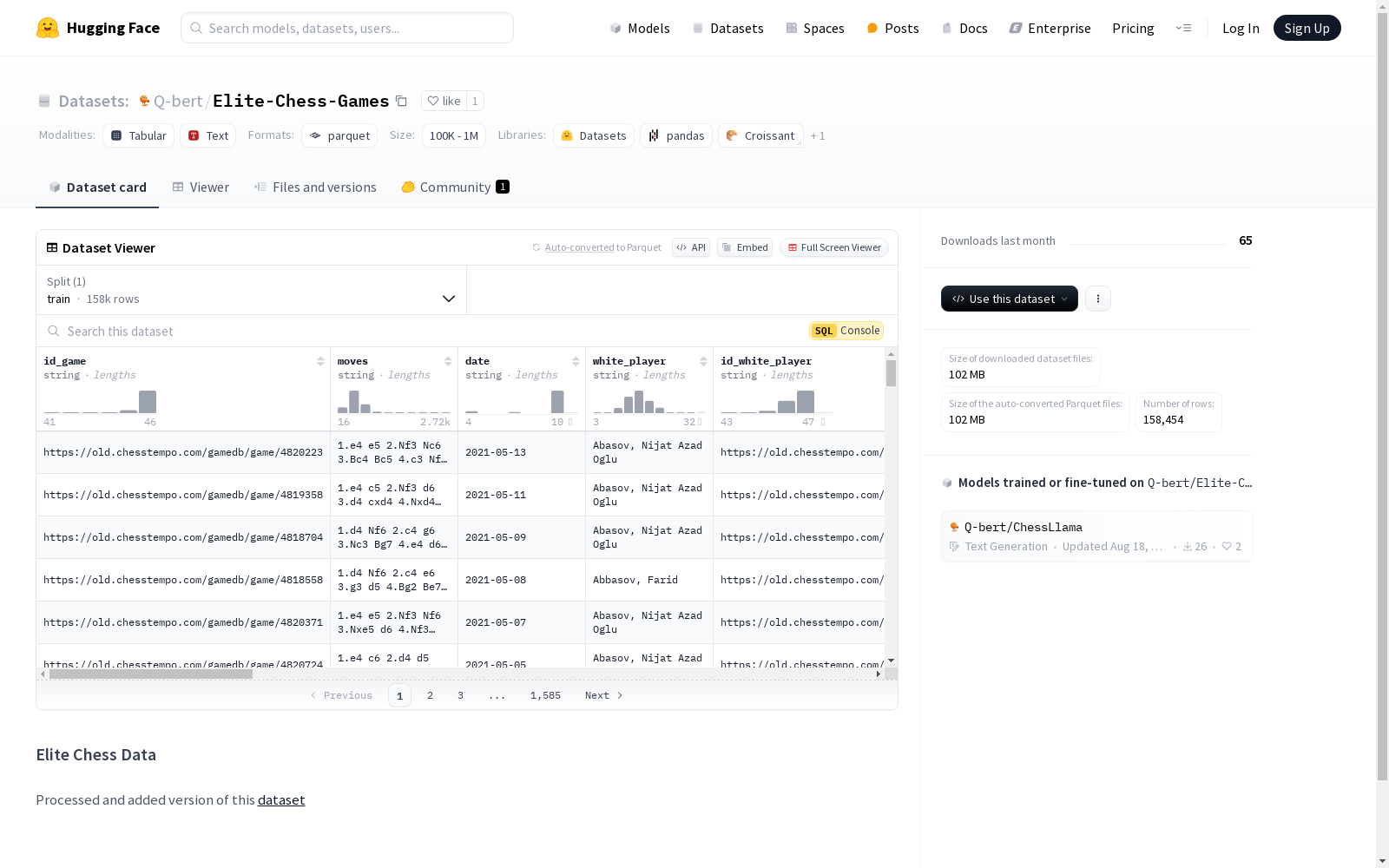Click the Previous page button
This screenshot has height=868, width=1389.
tap(341, 695)
